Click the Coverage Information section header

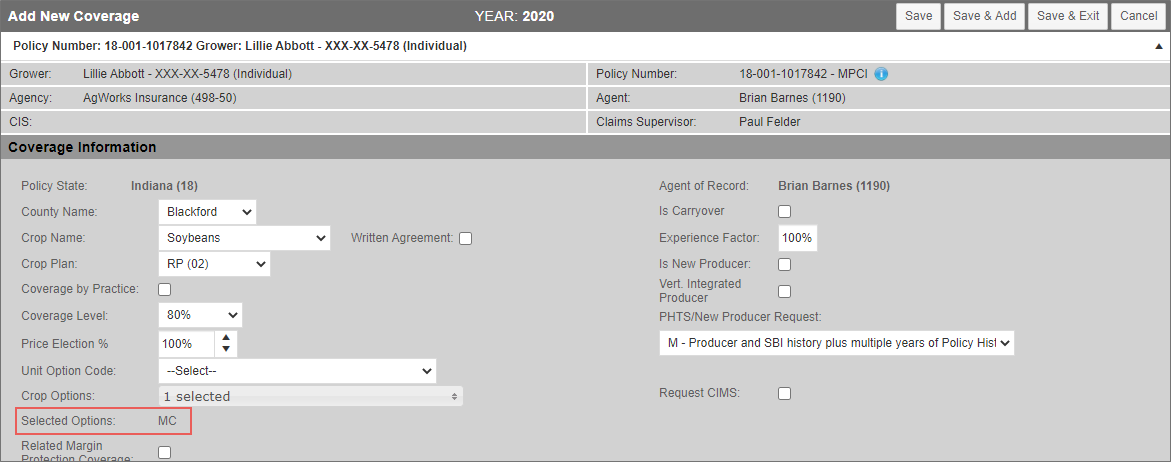coord(586,147)
